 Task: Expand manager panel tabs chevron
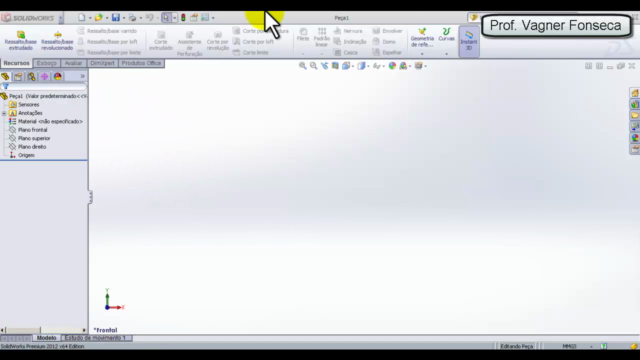pos(82,76)
